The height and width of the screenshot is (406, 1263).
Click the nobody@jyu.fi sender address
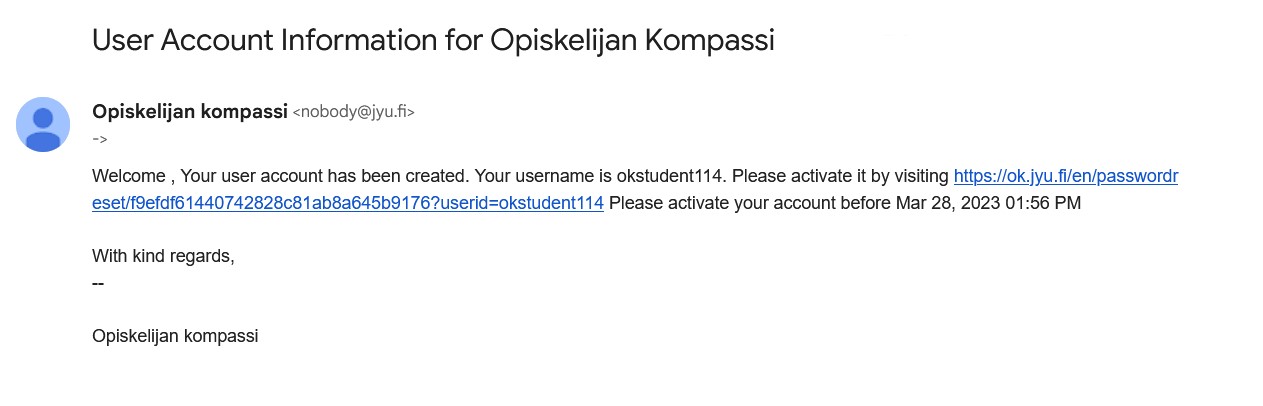[x=353, y=112]
